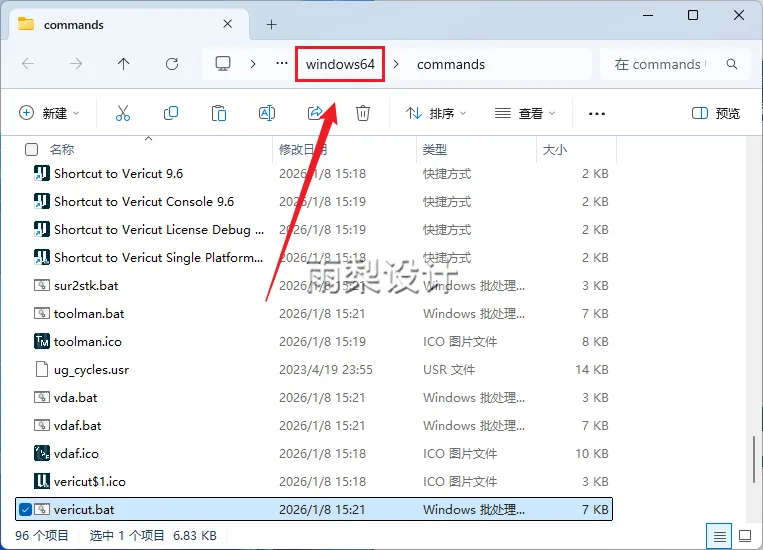This screenshot has height=550, width=763.
Task: Refresh the commands folder
Action: coord(172,64)
